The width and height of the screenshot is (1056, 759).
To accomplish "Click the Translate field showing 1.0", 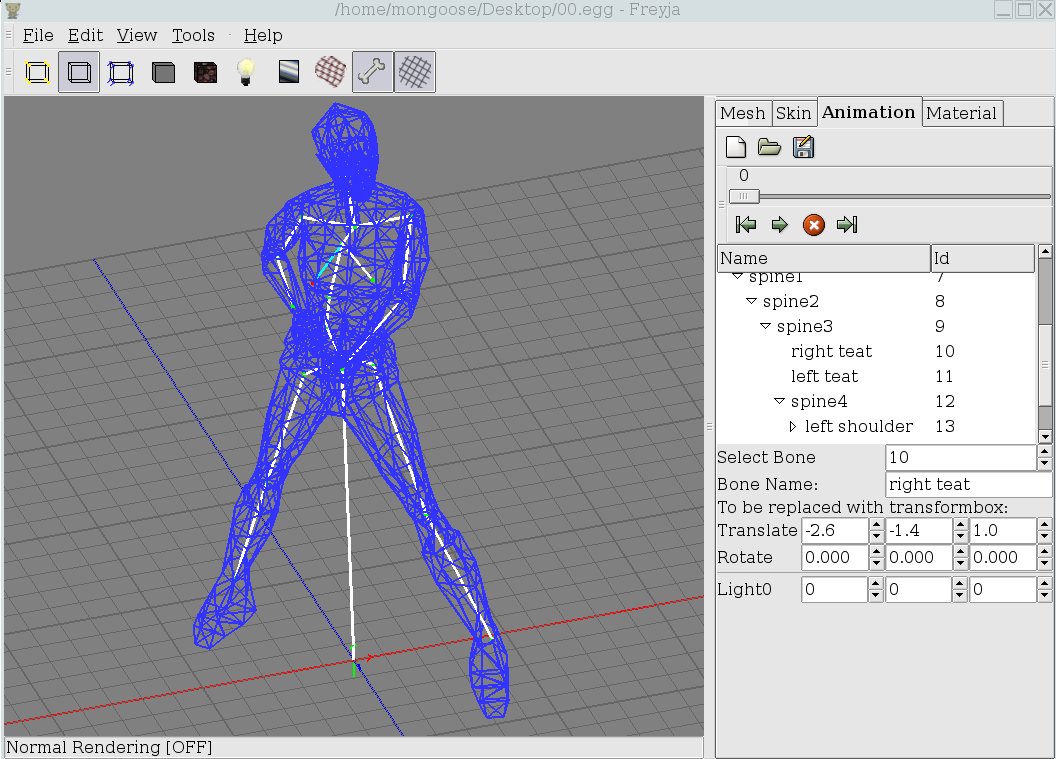I will coord(1003,531).
